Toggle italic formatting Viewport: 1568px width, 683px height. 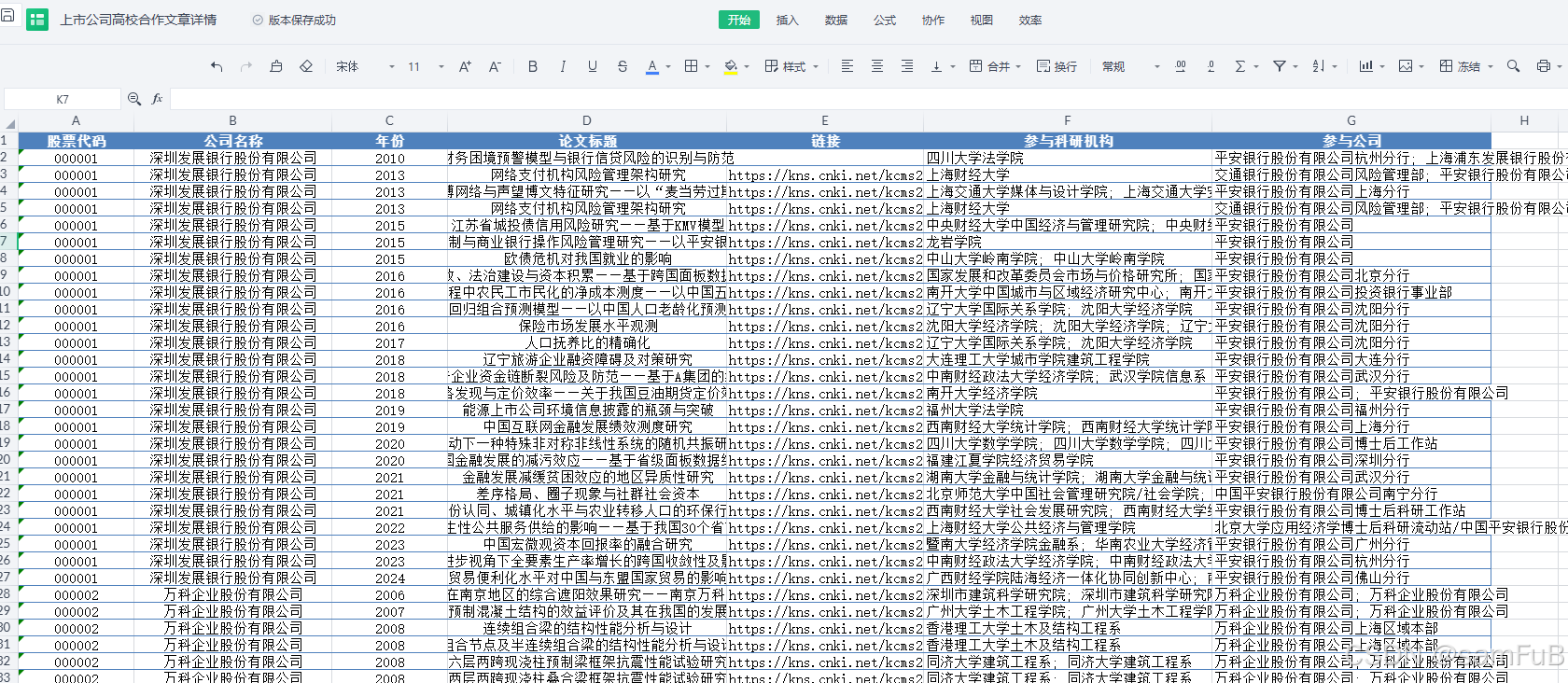[563, 66]
